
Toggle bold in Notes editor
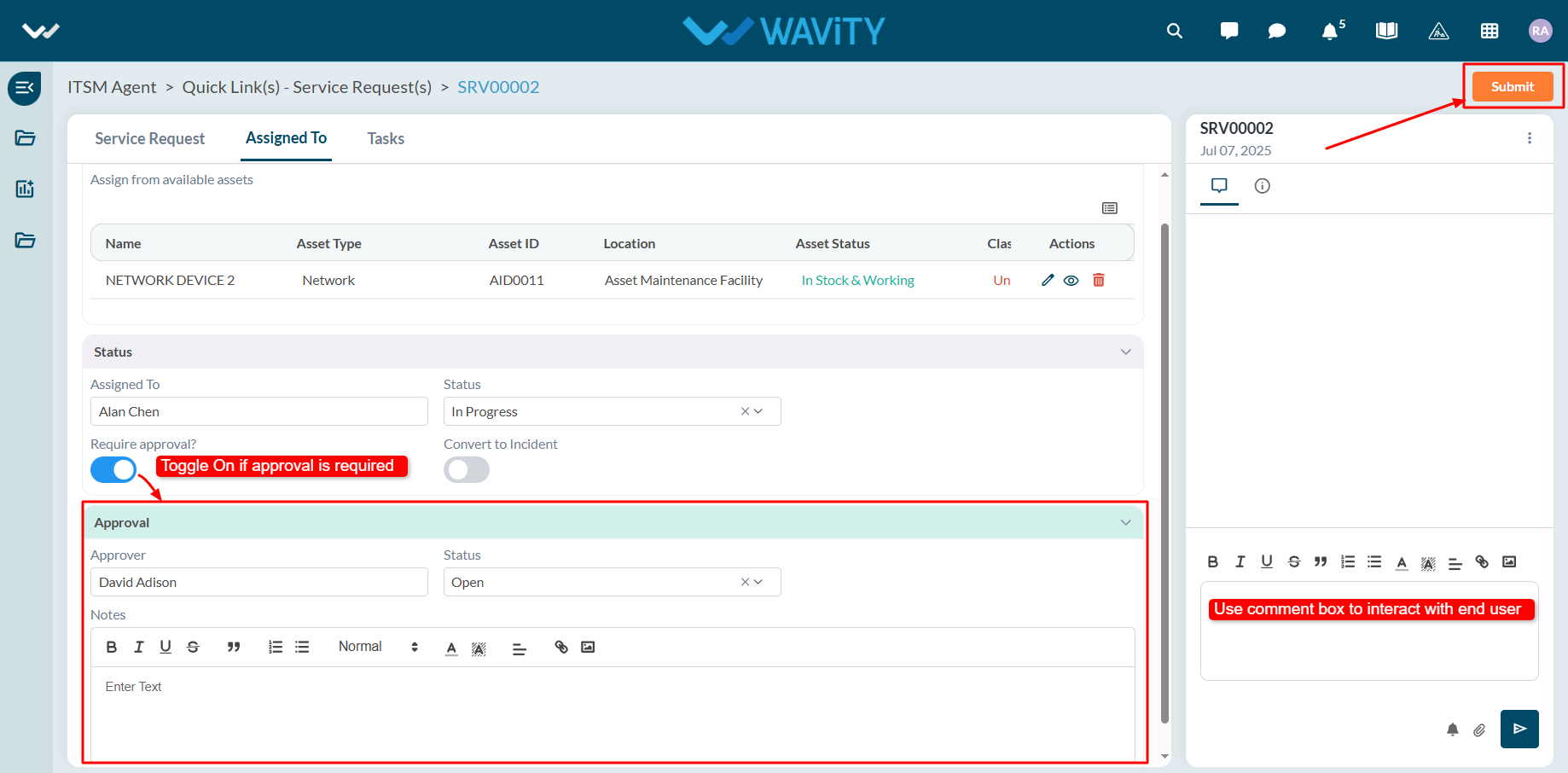112,647
